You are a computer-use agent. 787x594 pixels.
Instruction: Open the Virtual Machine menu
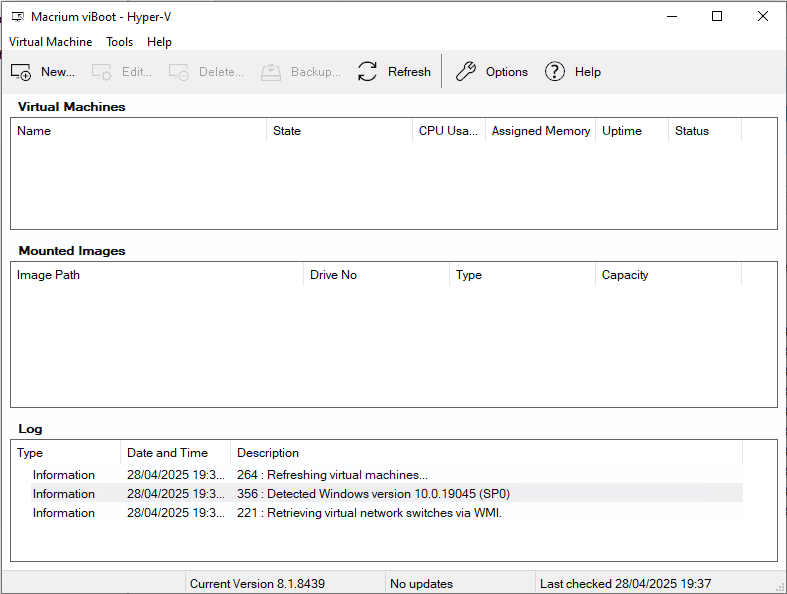[x=50, y=42]
